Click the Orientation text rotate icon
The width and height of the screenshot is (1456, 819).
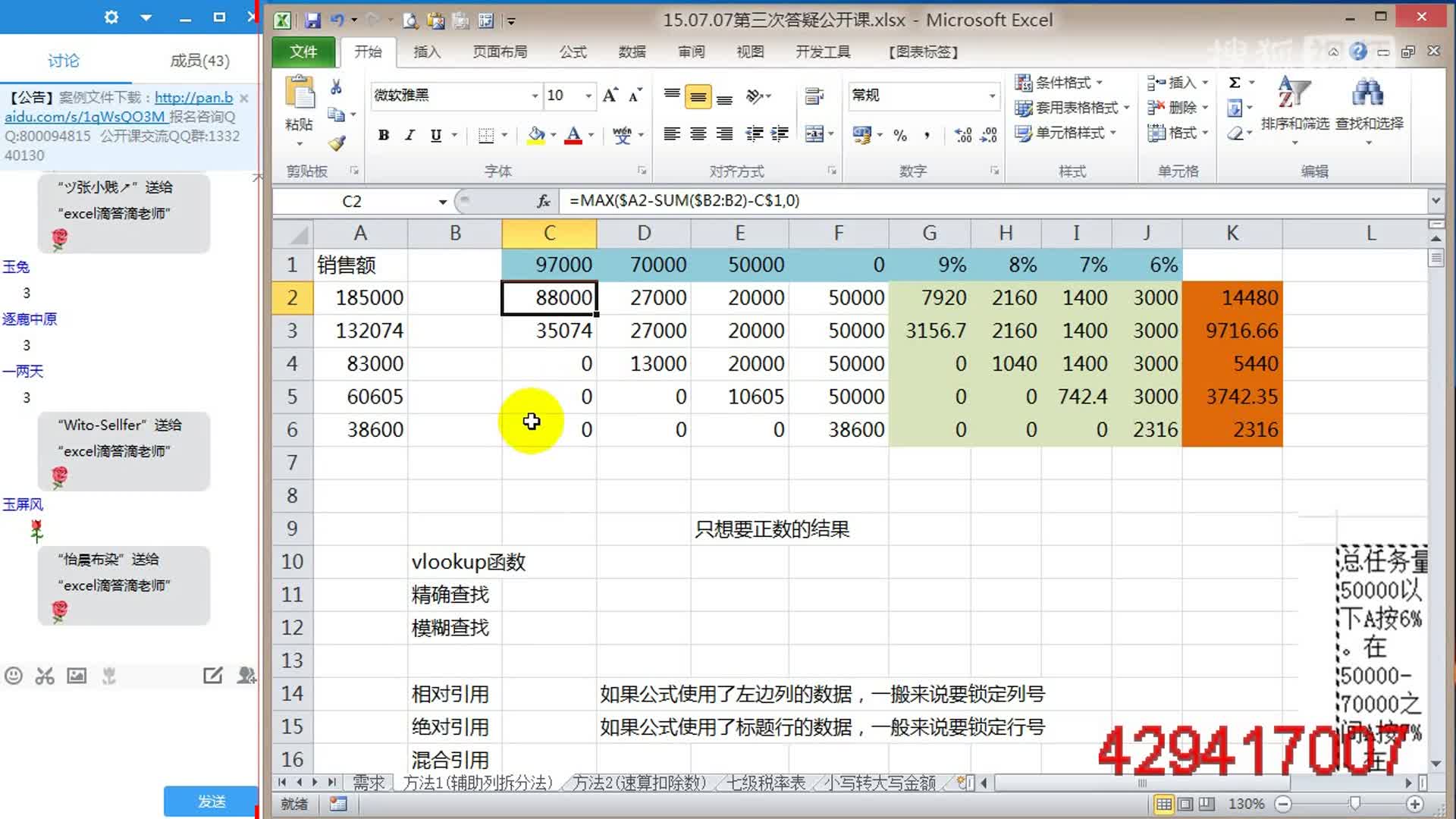coord(755,96)
